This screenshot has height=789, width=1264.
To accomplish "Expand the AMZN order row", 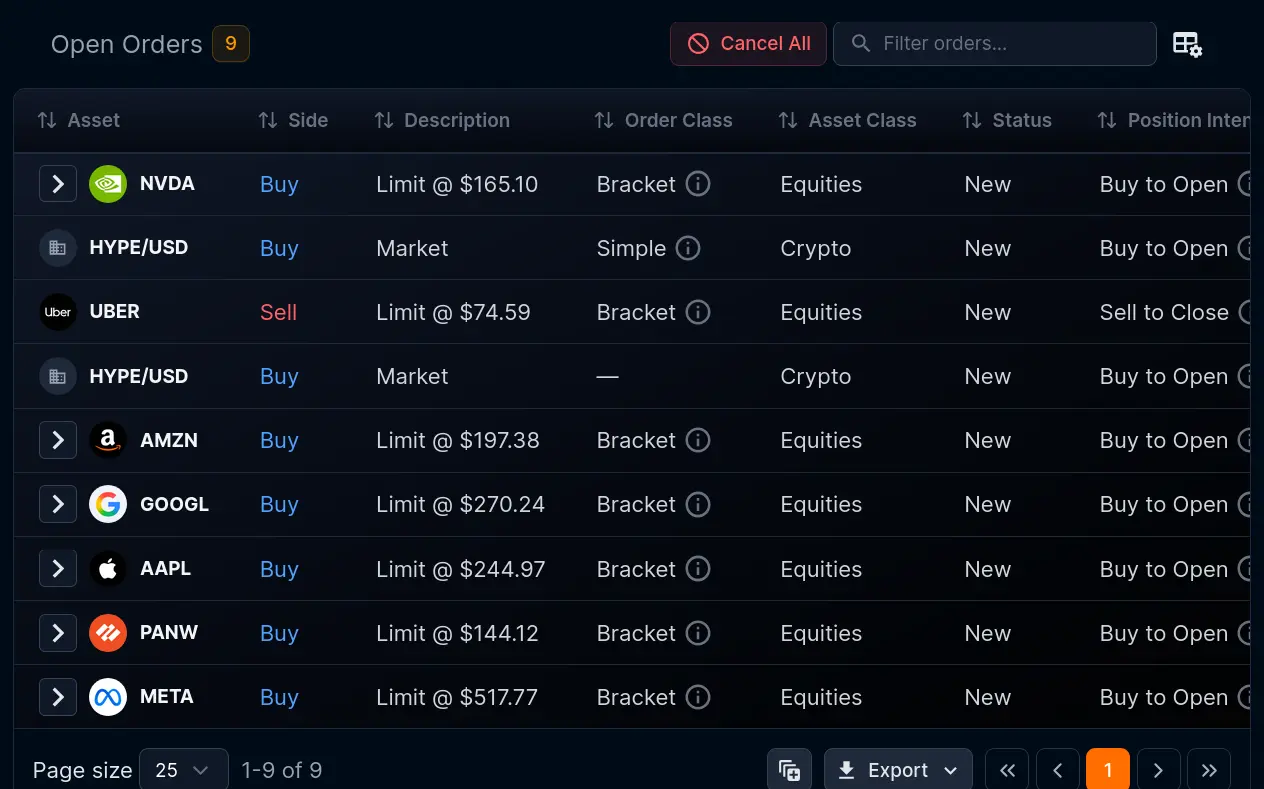I will click(x=58, y=440).
